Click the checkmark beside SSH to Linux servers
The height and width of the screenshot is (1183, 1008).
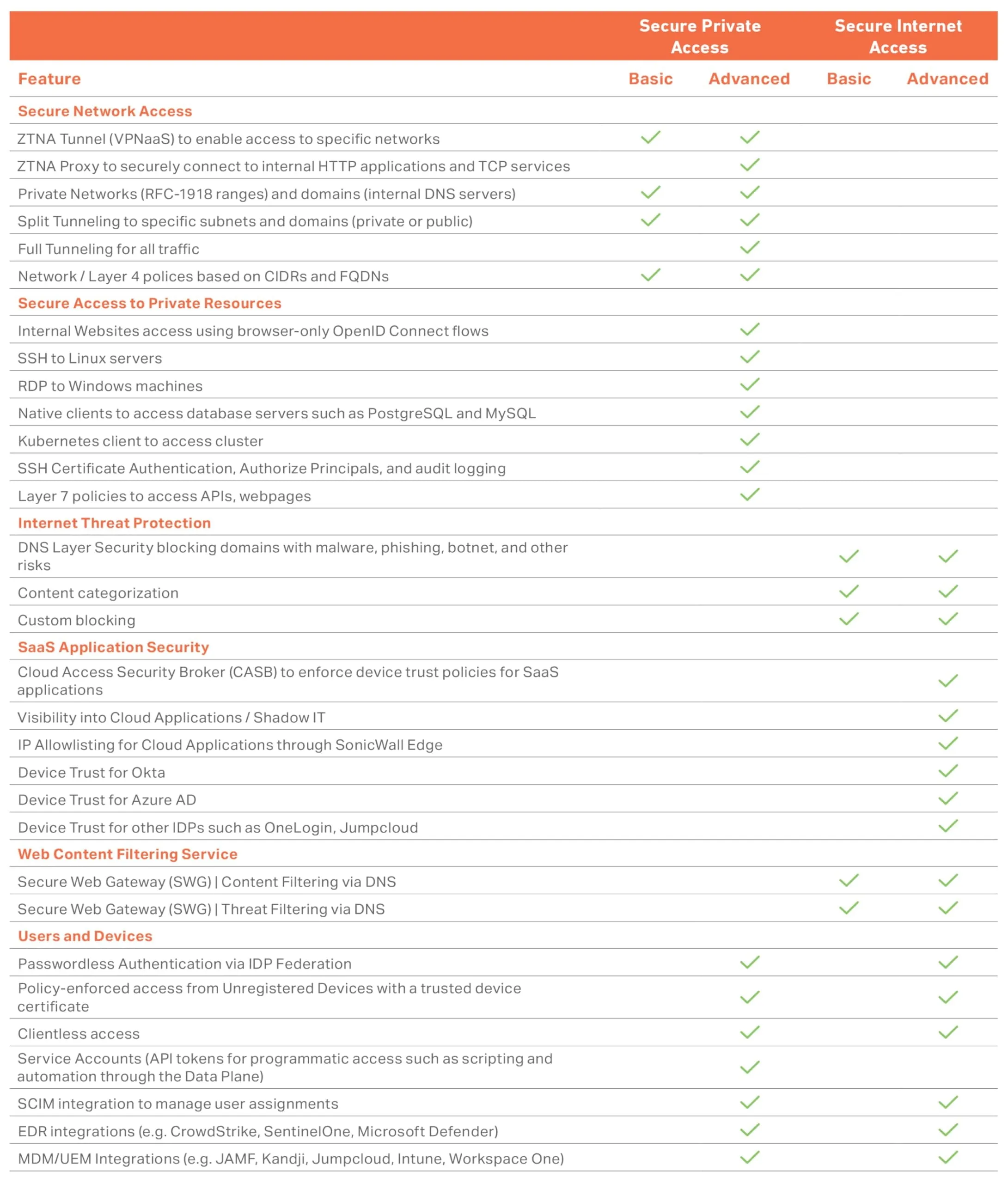click(x=749, y=357)
